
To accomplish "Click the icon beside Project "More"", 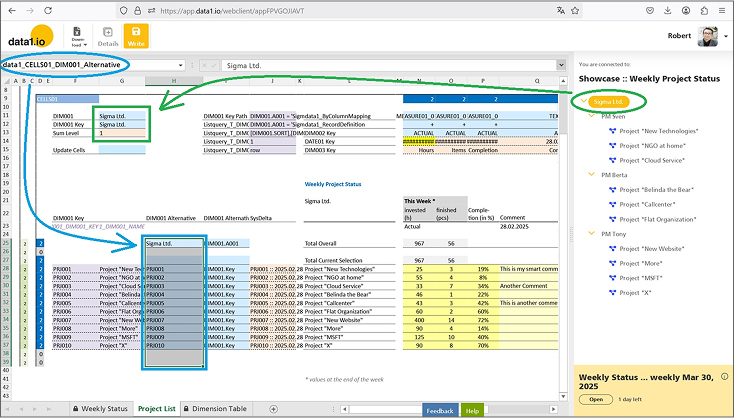I will (612, 263).
